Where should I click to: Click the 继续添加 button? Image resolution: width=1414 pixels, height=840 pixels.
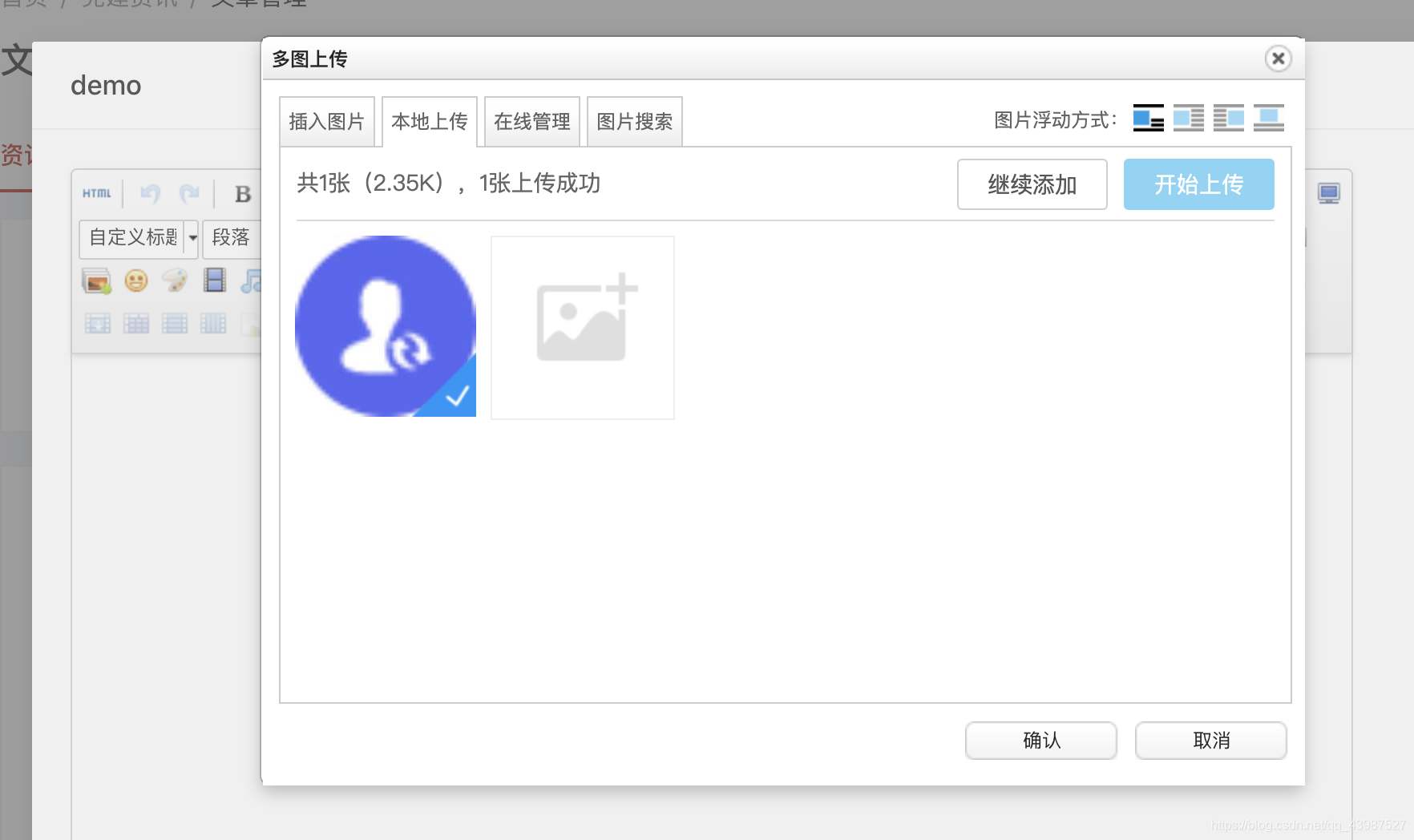click(x=1032, y=184)
